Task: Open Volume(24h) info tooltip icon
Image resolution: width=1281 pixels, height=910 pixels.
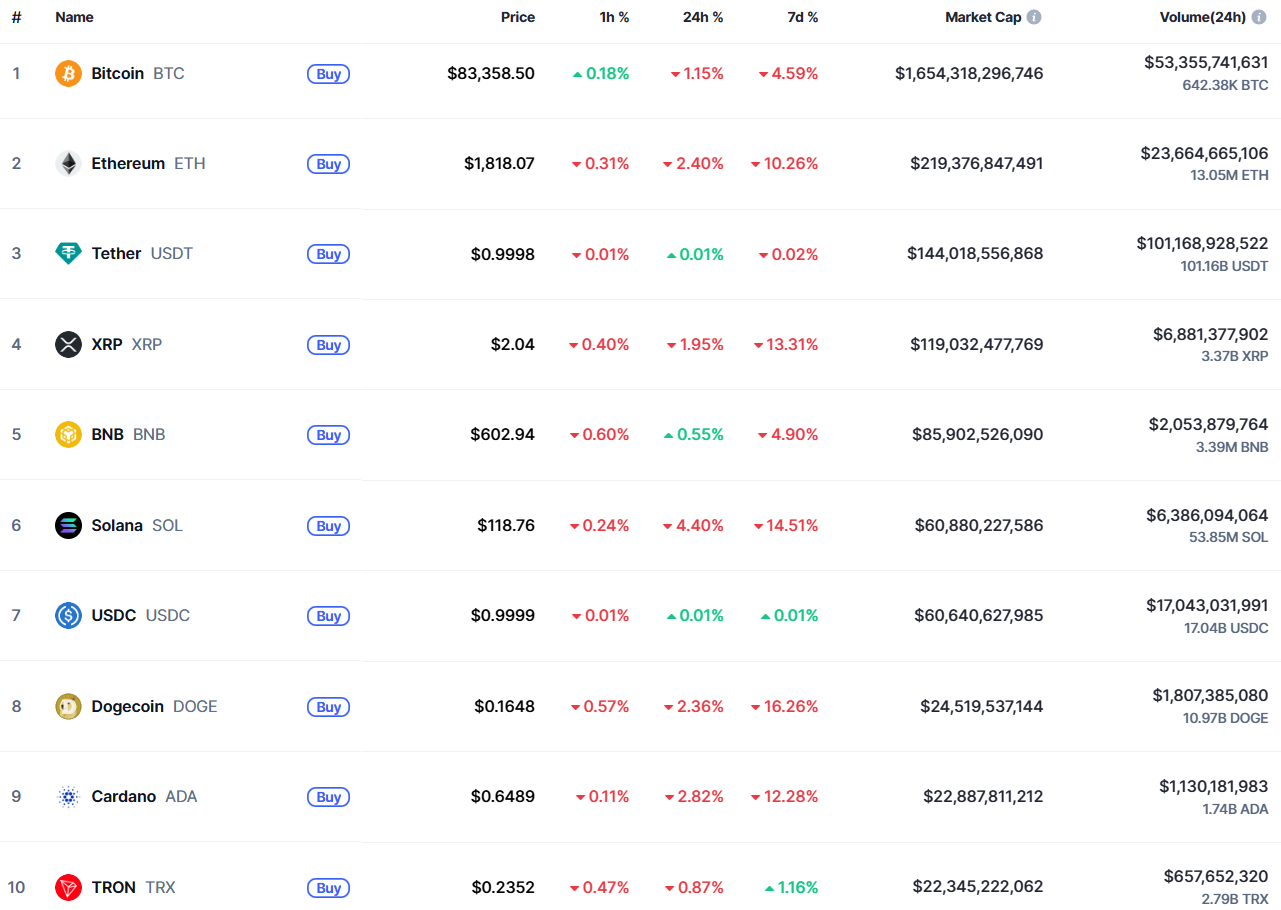Action: [x=1259, y=17]
